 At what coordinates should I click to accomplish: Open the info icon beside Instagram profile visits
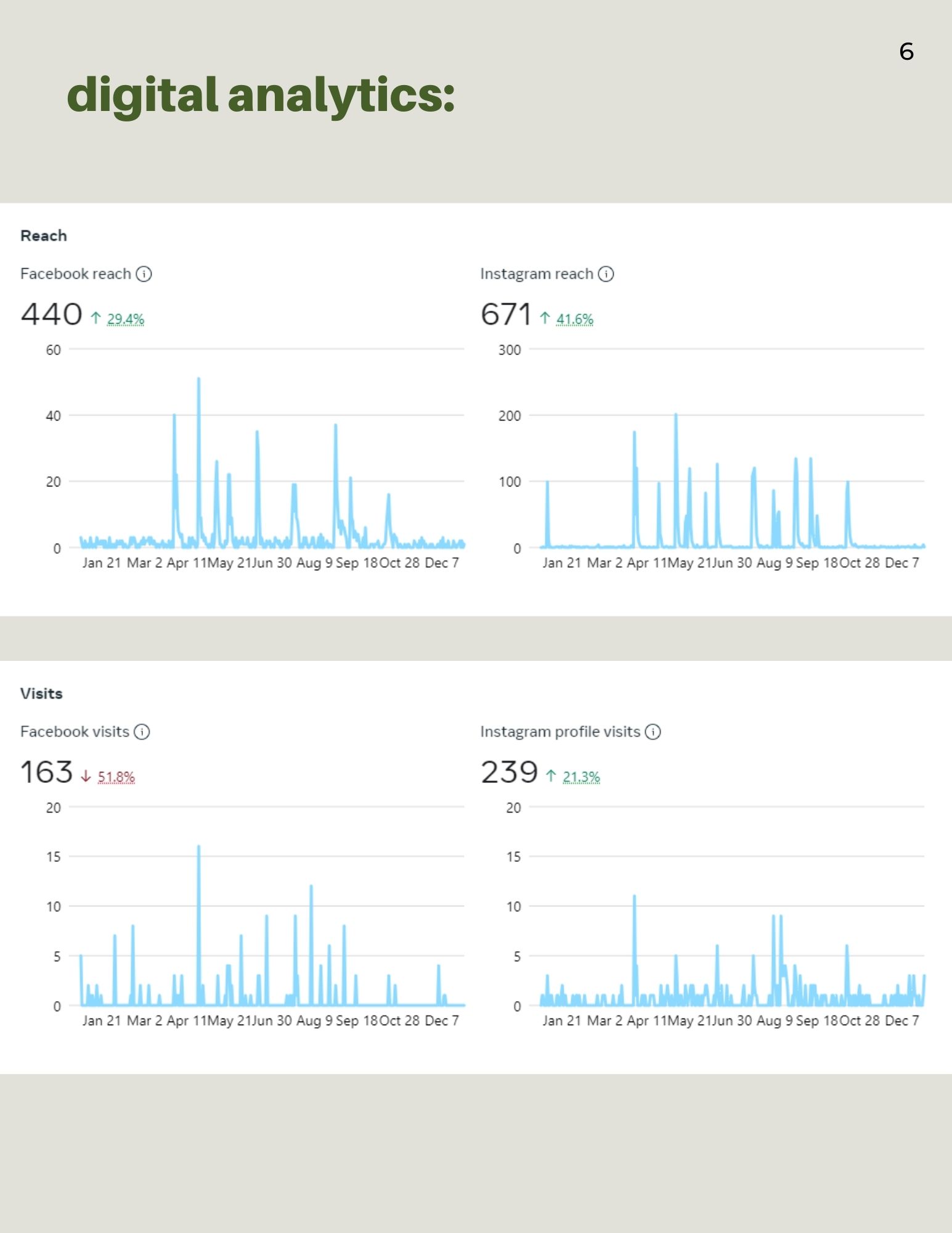click(653, 732)
